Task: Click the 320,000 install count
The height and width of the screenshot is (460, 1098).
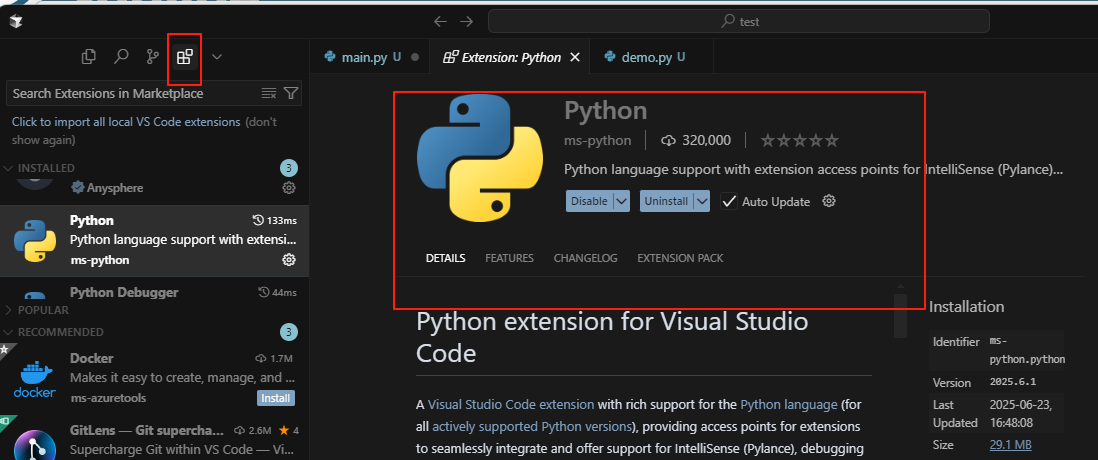Action: coord(696,141)
